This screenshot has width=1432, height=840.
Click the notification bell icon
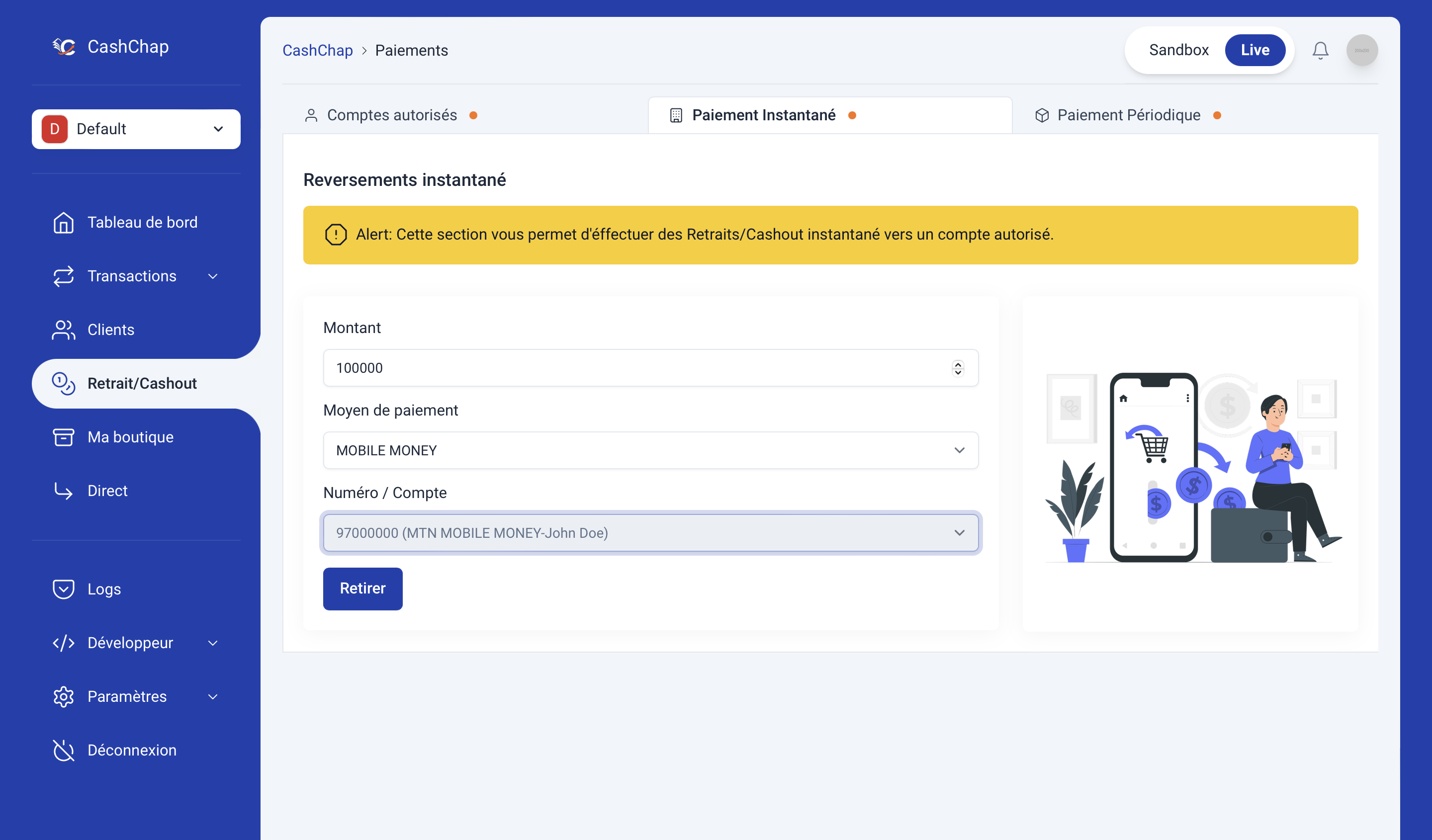click(1320, 50)
